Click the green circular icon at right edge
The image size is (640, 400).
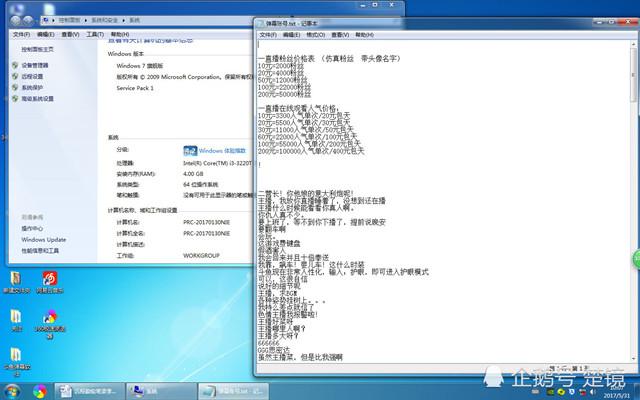point(634,256)
